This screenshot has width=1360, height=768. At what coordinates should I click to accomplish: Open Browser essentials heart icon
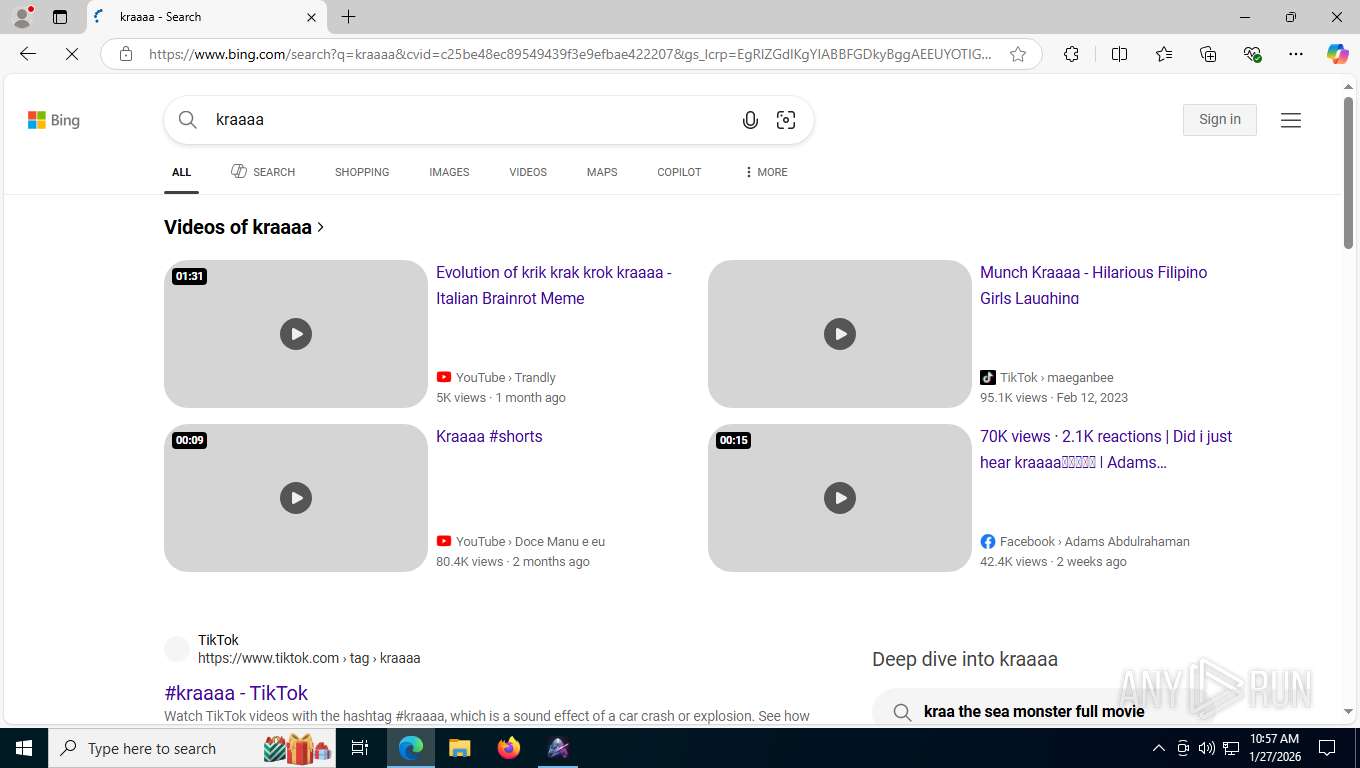click(x=1252, y=54)
